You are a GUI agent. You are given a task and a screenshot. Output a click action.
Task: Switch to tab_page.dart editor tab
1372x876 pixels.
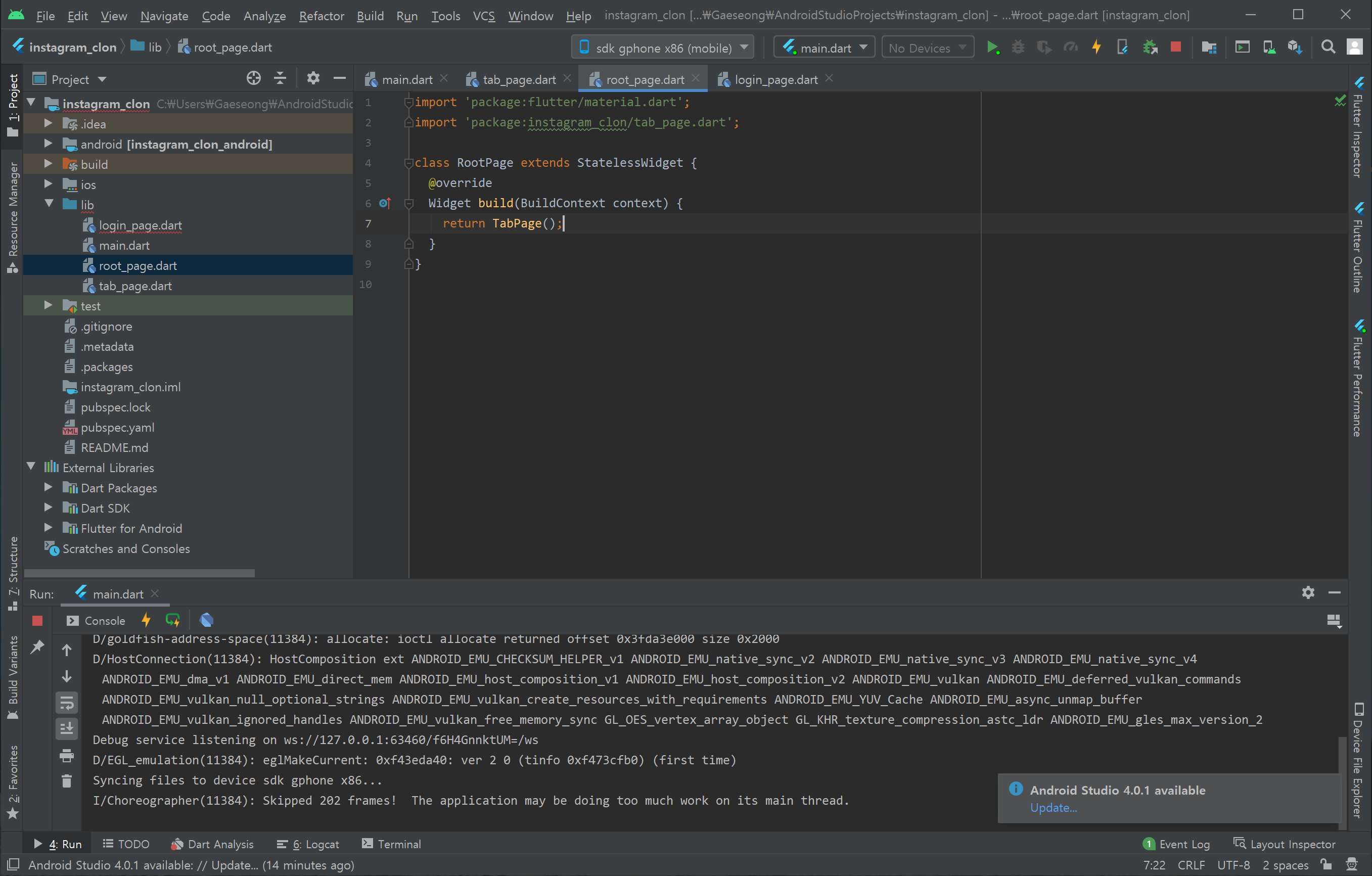pos(519,79)
